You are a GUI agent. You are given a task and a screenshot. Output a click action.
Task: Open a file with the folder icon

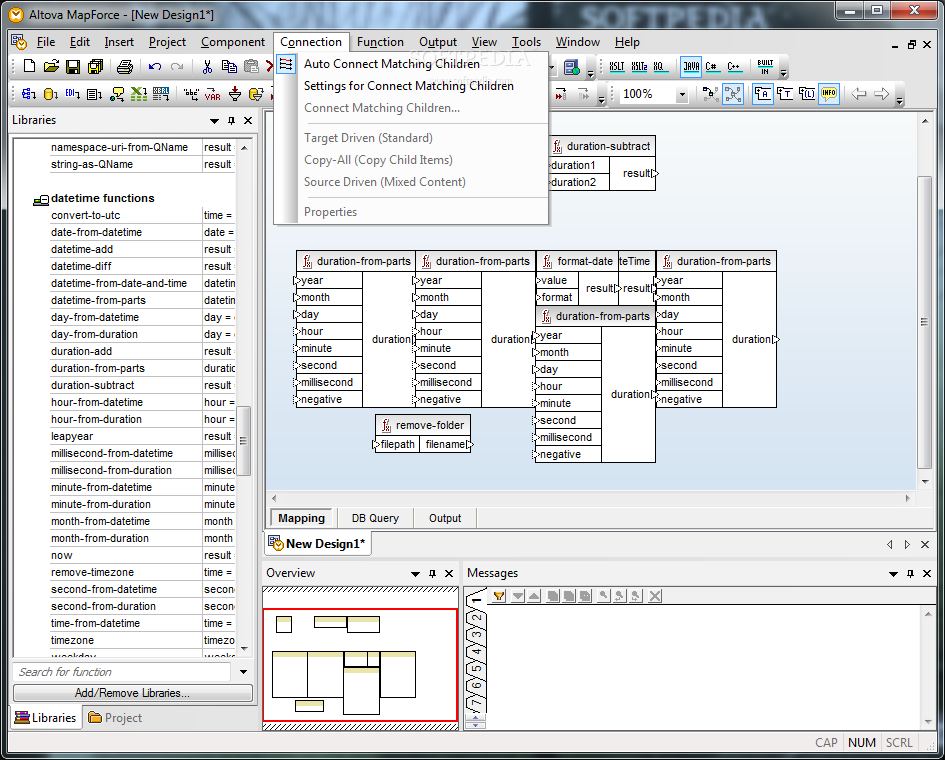click(x=51, y=66)
